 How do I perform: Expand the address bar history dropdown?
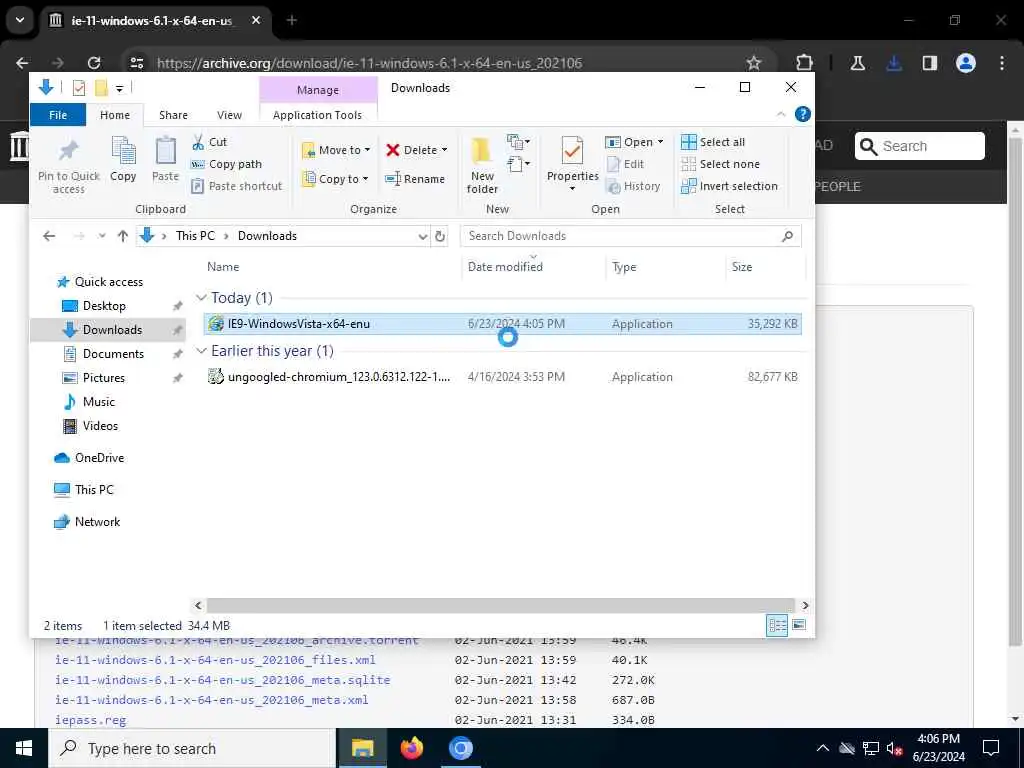click(423, 236)
